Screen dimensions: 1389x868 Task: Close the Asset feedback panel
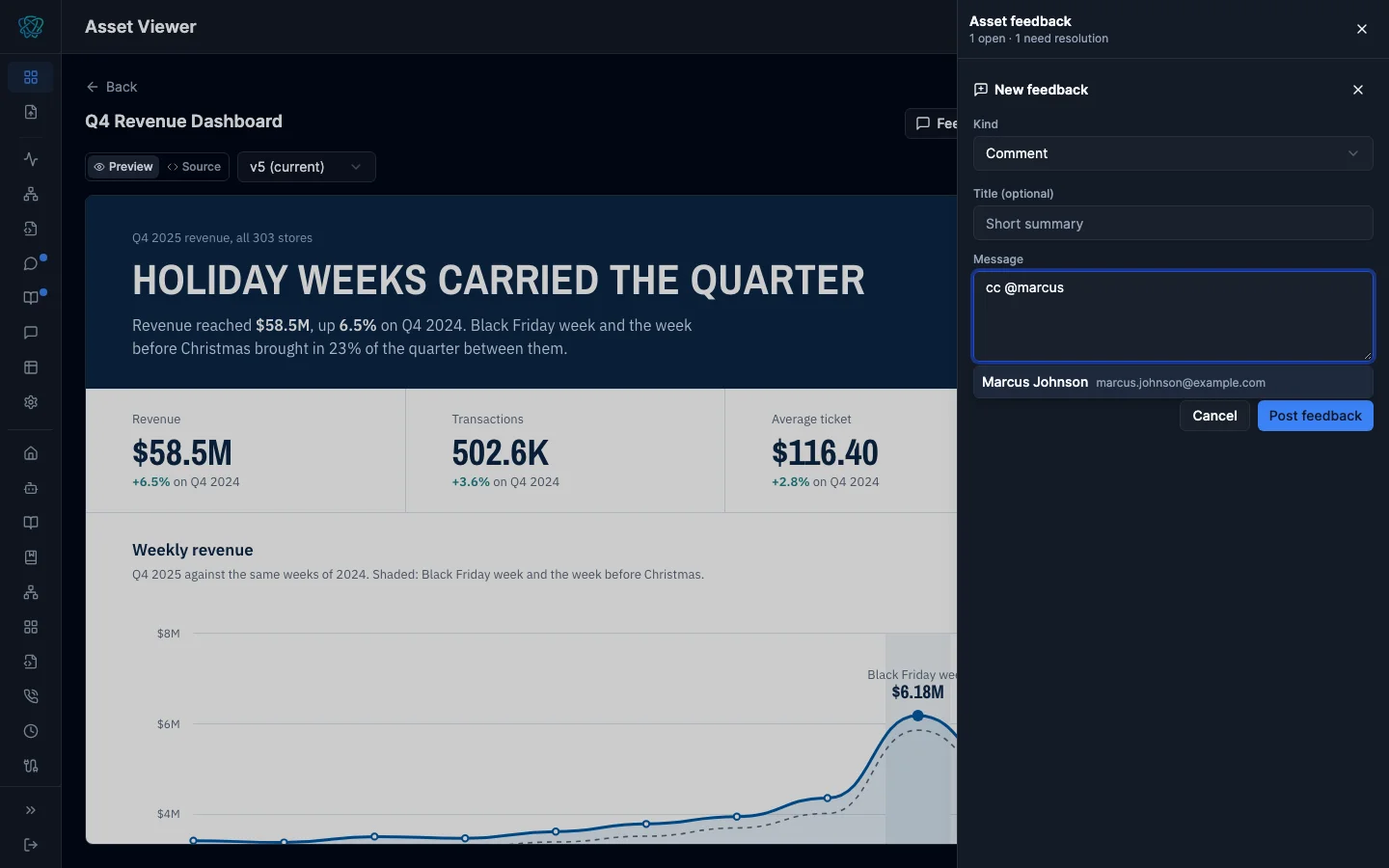tap(1362, 29)
